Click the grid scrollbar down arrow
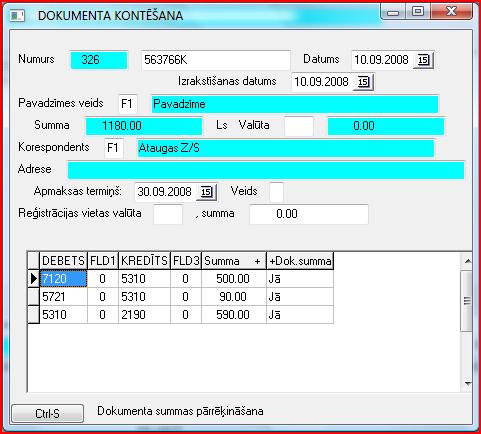The width and height of the screenshot is (481, 434). click(x=467, y=384)
